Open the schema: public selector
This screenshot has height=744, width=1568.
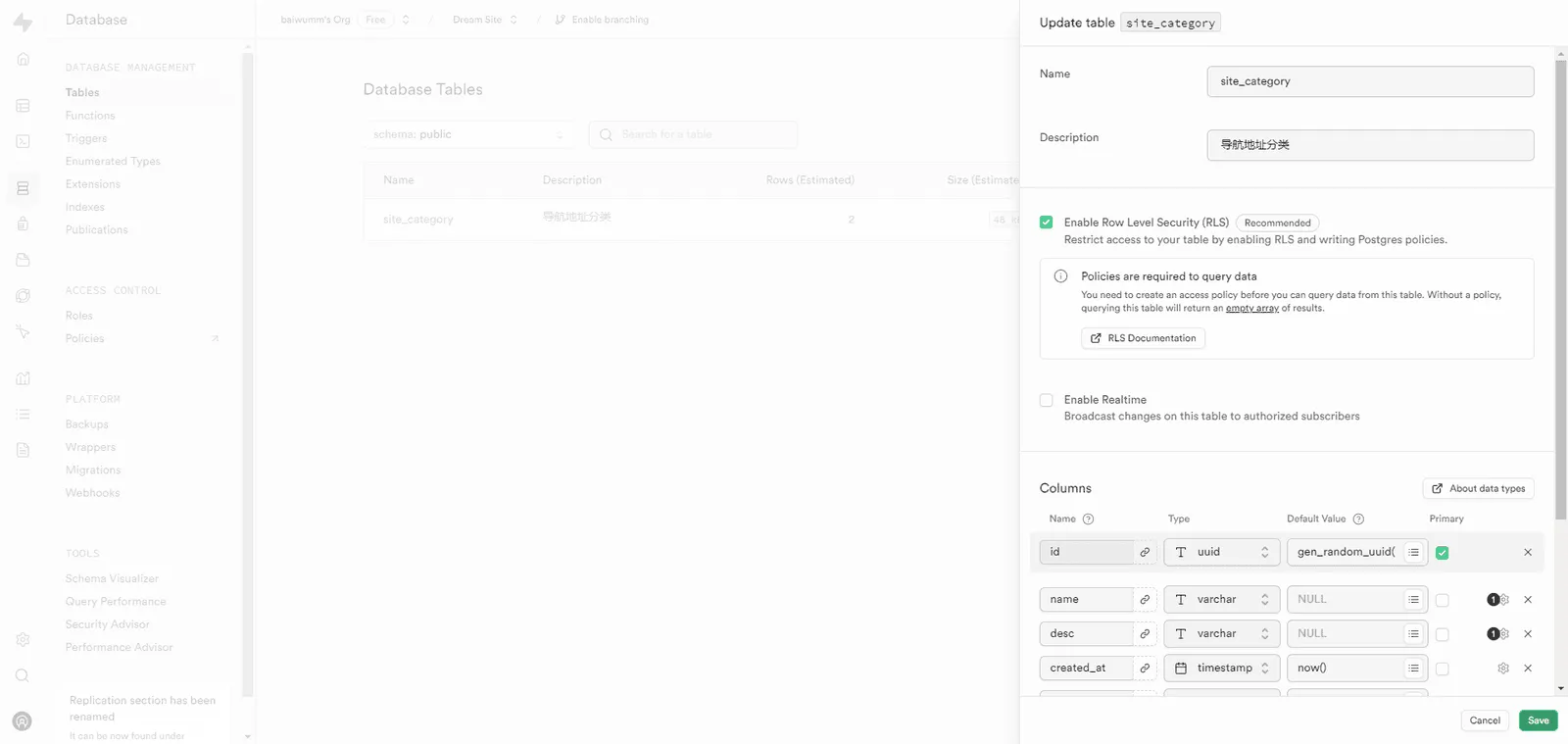pos(469,134)
